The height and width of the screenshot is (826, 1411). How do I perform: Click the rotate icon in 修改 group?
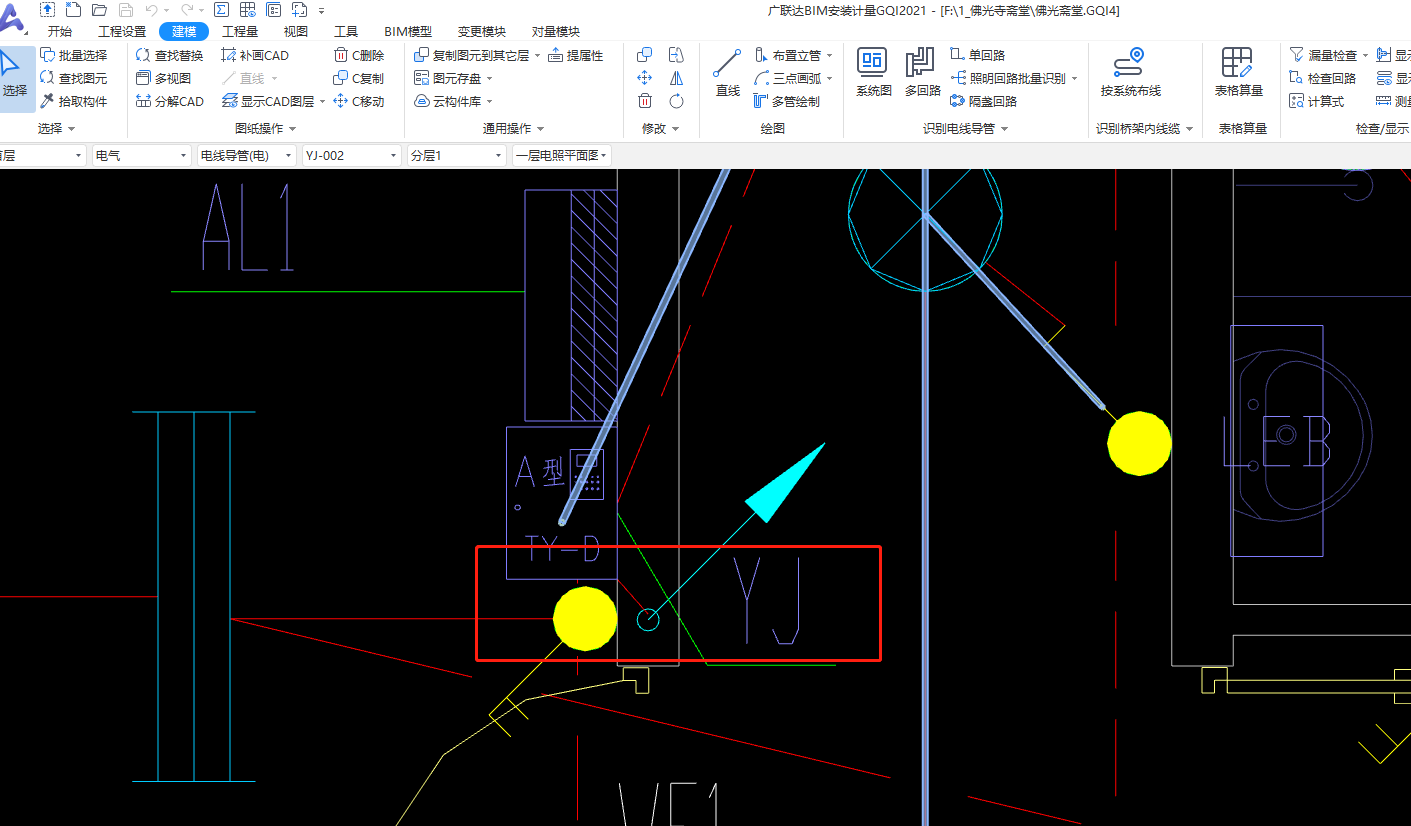(677, 101)
